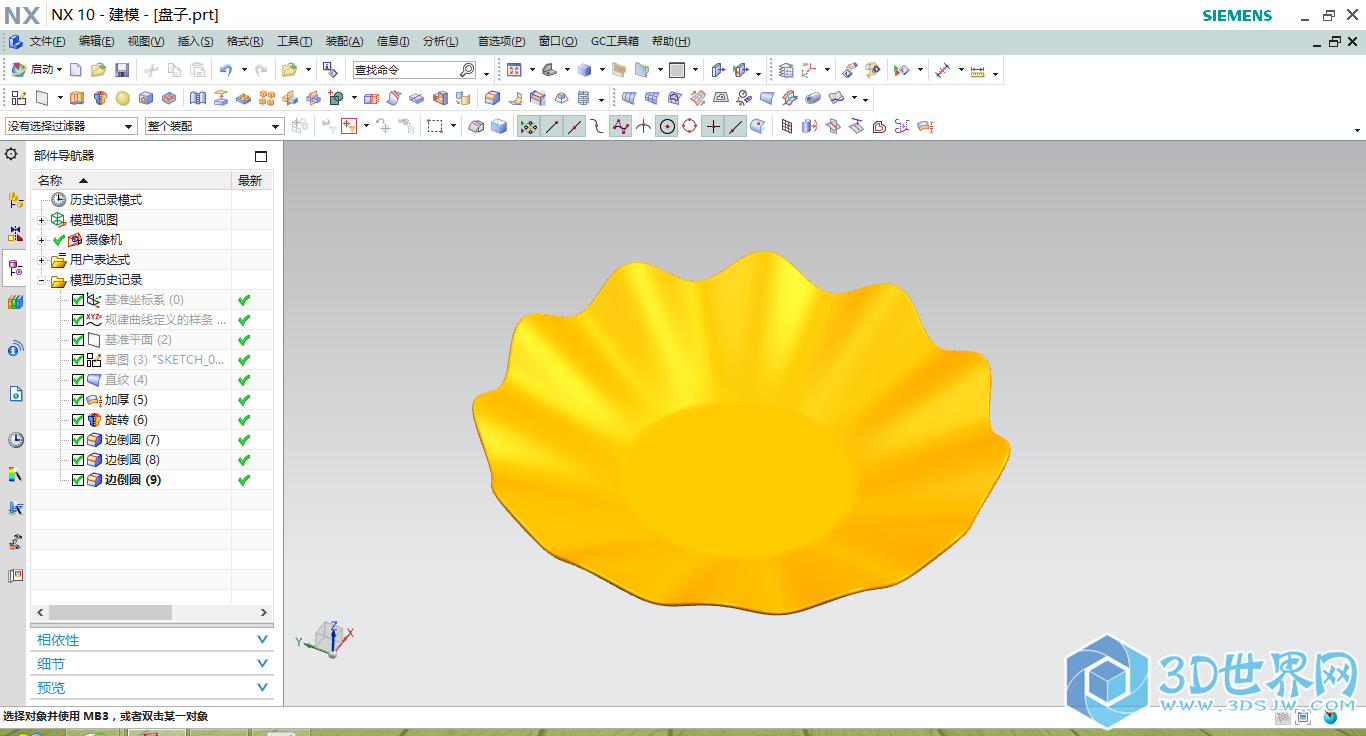Viewport: 1366px width, 736px height.
Task: Toggle the 直纹 (4) feature checkbox
Action: pos(78,380)
